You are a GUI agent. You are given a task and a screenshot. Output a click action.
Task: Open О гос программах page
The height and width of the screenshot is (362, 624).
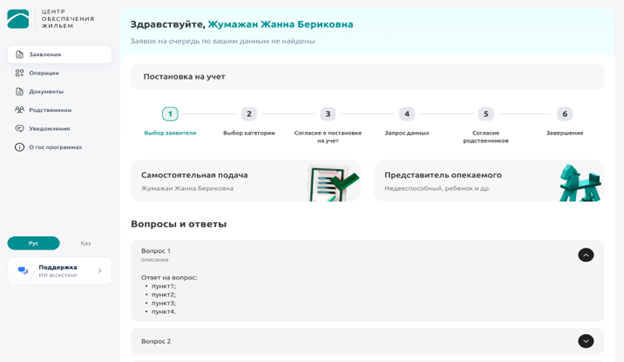(x=60, y=147)
